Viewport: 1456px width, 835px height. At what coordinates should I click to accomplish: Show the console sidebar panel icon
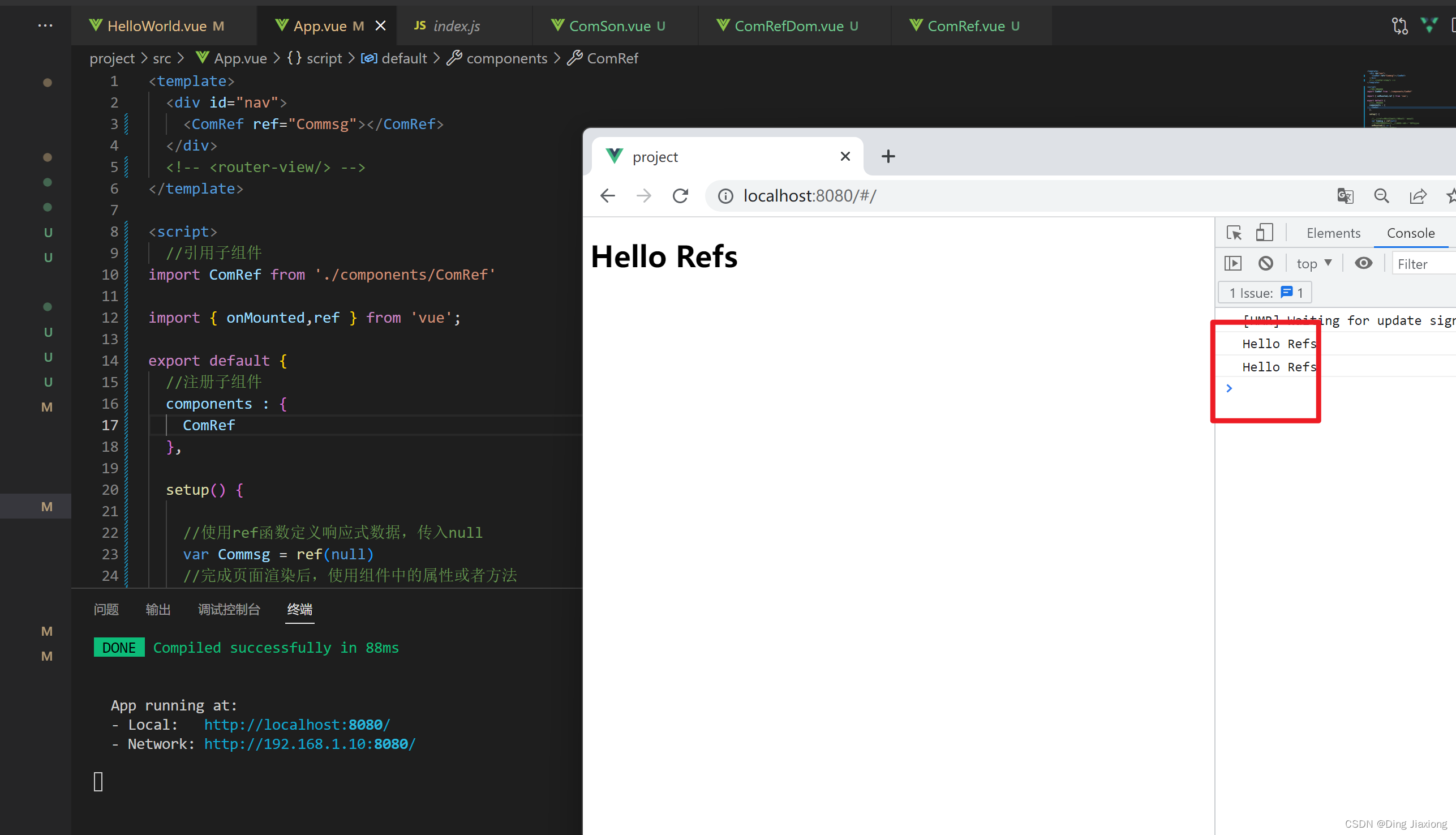point(1233,263)
